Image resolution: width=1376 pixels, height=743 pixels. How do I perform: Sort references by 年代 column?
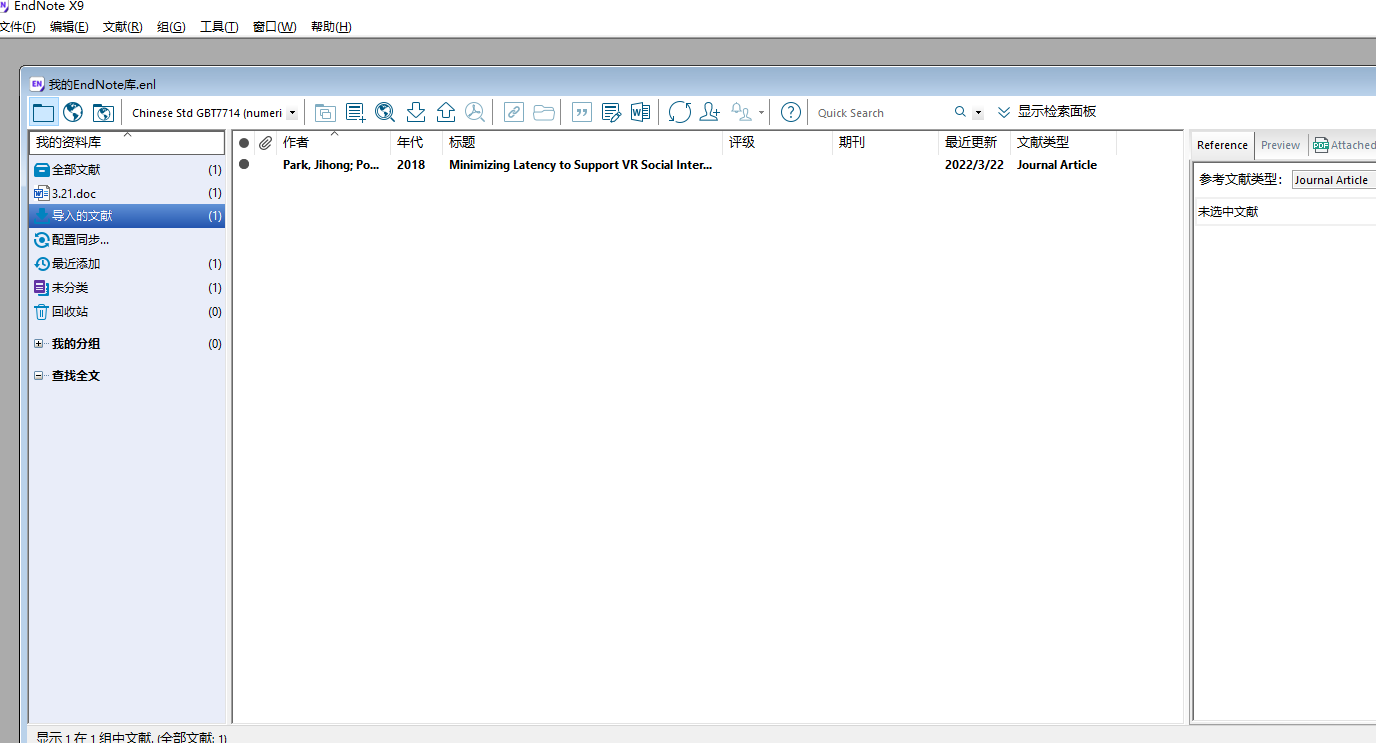(416, 143)
